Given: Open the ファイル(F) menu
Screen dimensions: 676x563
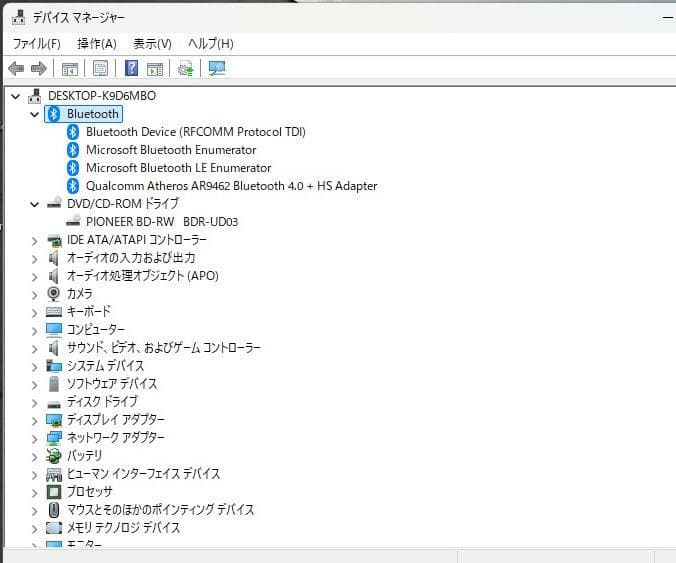Looking at the screenshot, I should tap(37, 44).
